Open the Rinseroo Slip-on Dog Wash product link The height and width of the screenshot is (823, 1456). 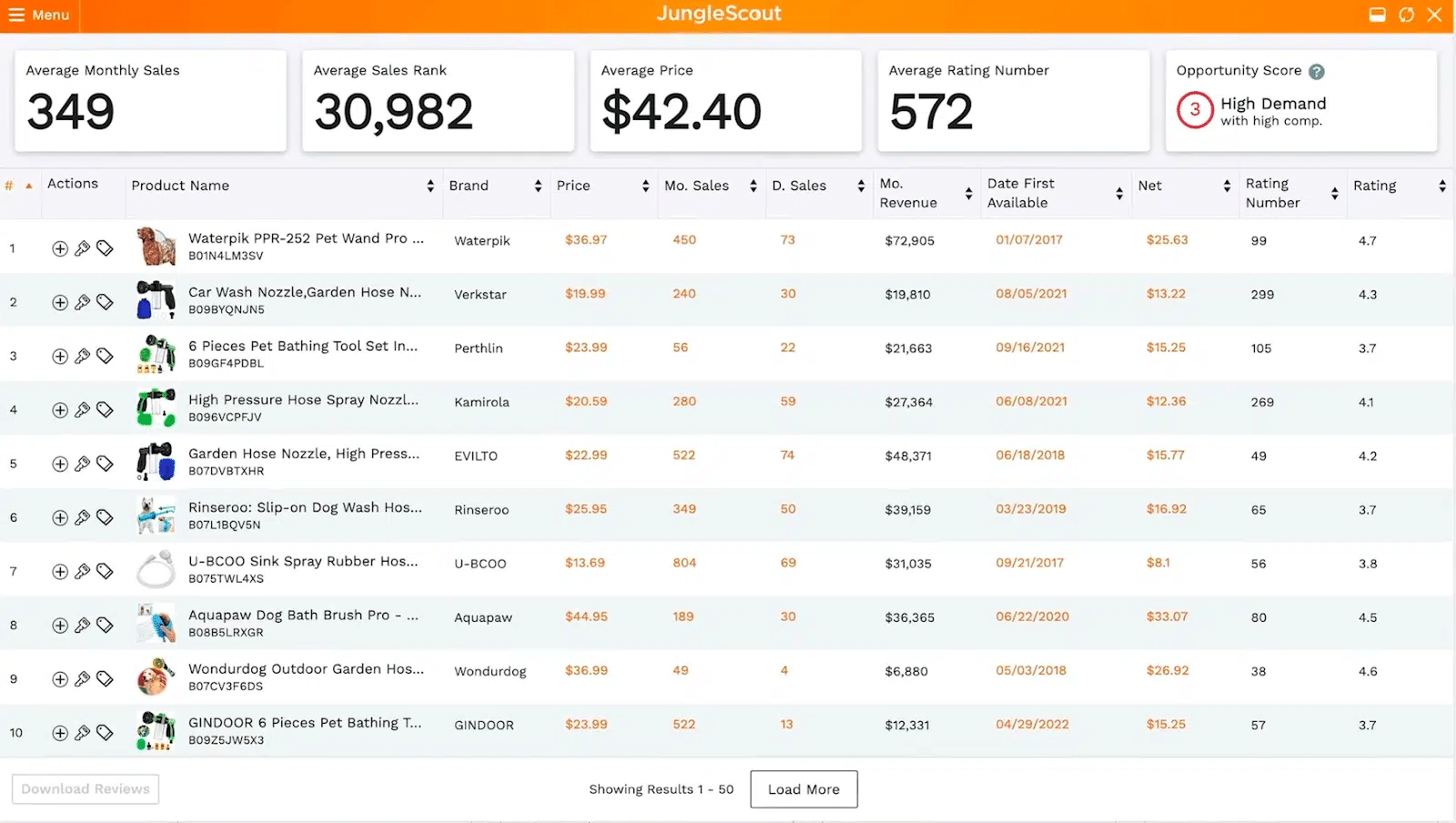click(x=305, y=508)
